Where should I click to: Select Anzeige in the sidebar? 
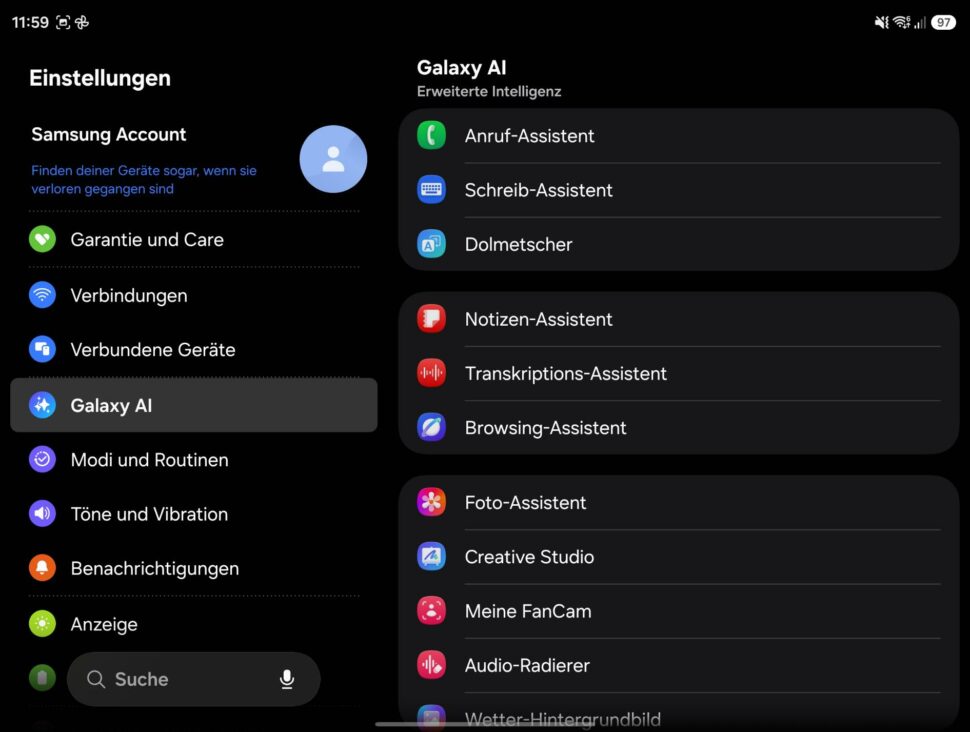(x=194, y=624)
